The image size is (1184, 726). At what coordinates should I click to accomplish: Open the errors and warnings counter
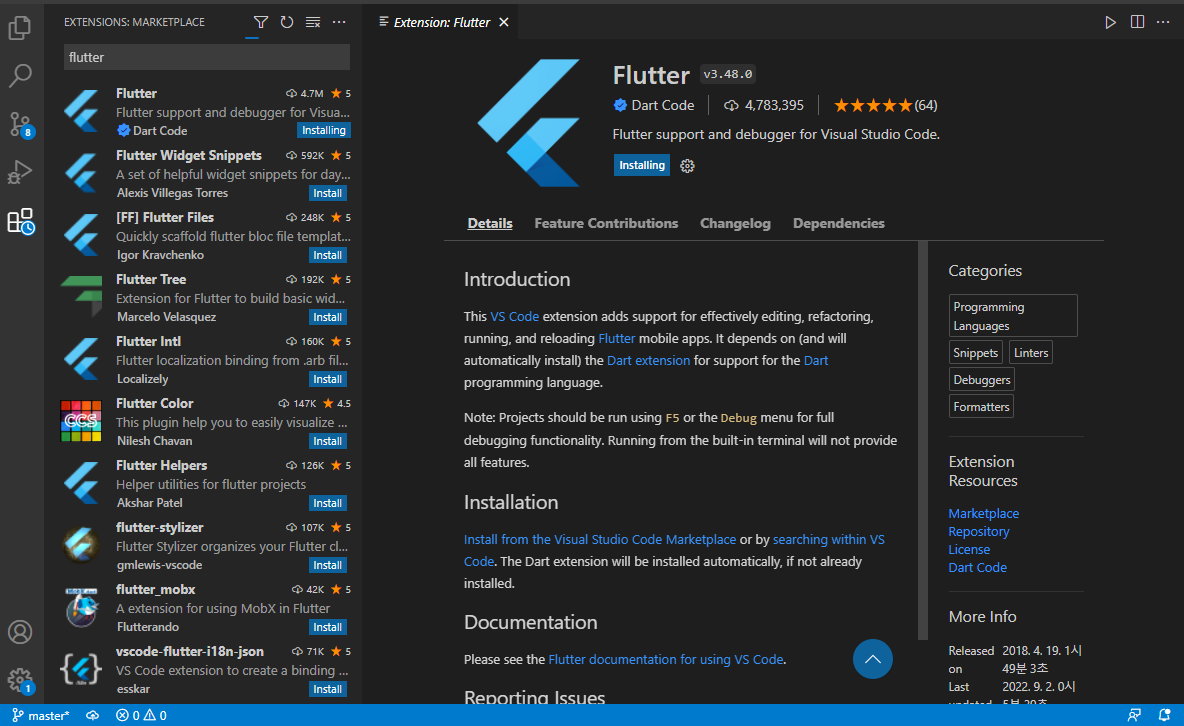tap(141, 715)
